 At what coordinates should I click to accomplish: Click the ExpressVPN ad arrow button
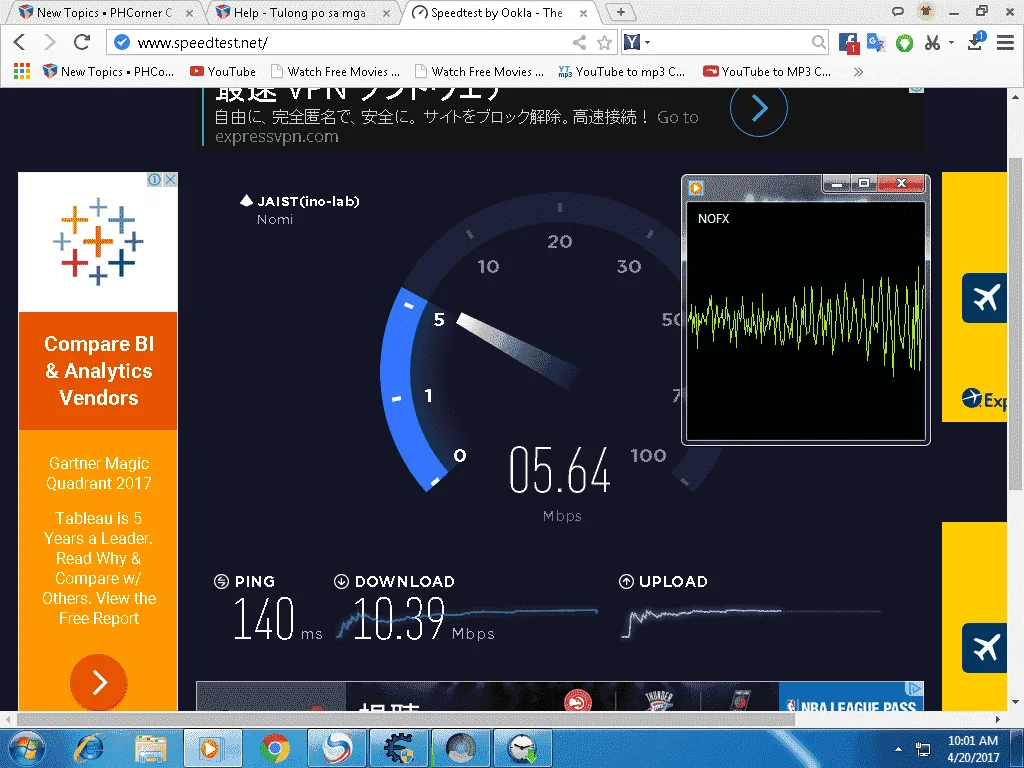click(x=758, y=108)
